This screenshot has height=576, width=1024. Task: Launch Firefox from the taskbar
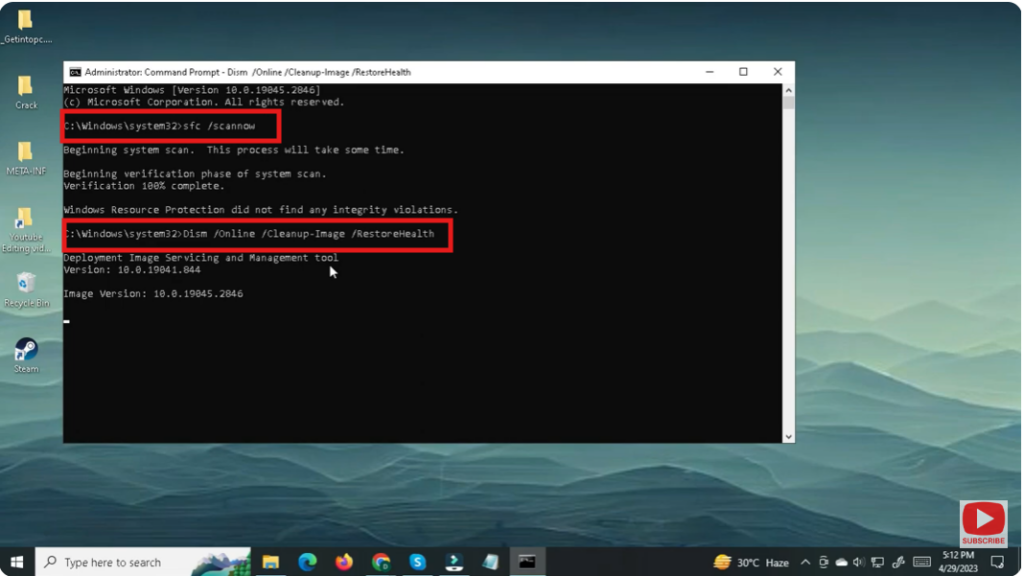click(344, 562)
